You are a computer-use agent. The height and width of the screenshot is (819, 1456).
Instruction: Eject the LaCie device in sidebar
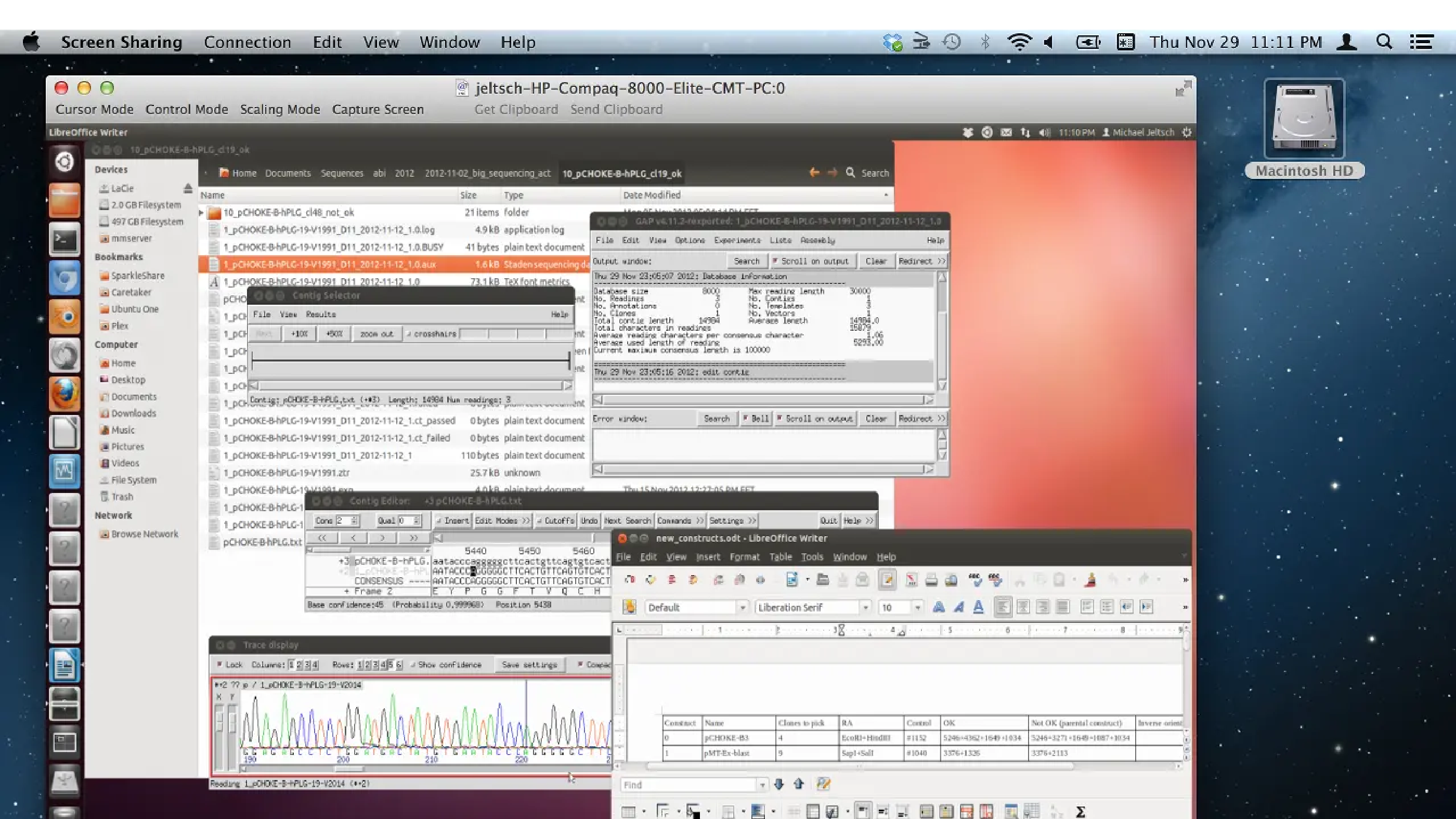click(x=188, y=188)
